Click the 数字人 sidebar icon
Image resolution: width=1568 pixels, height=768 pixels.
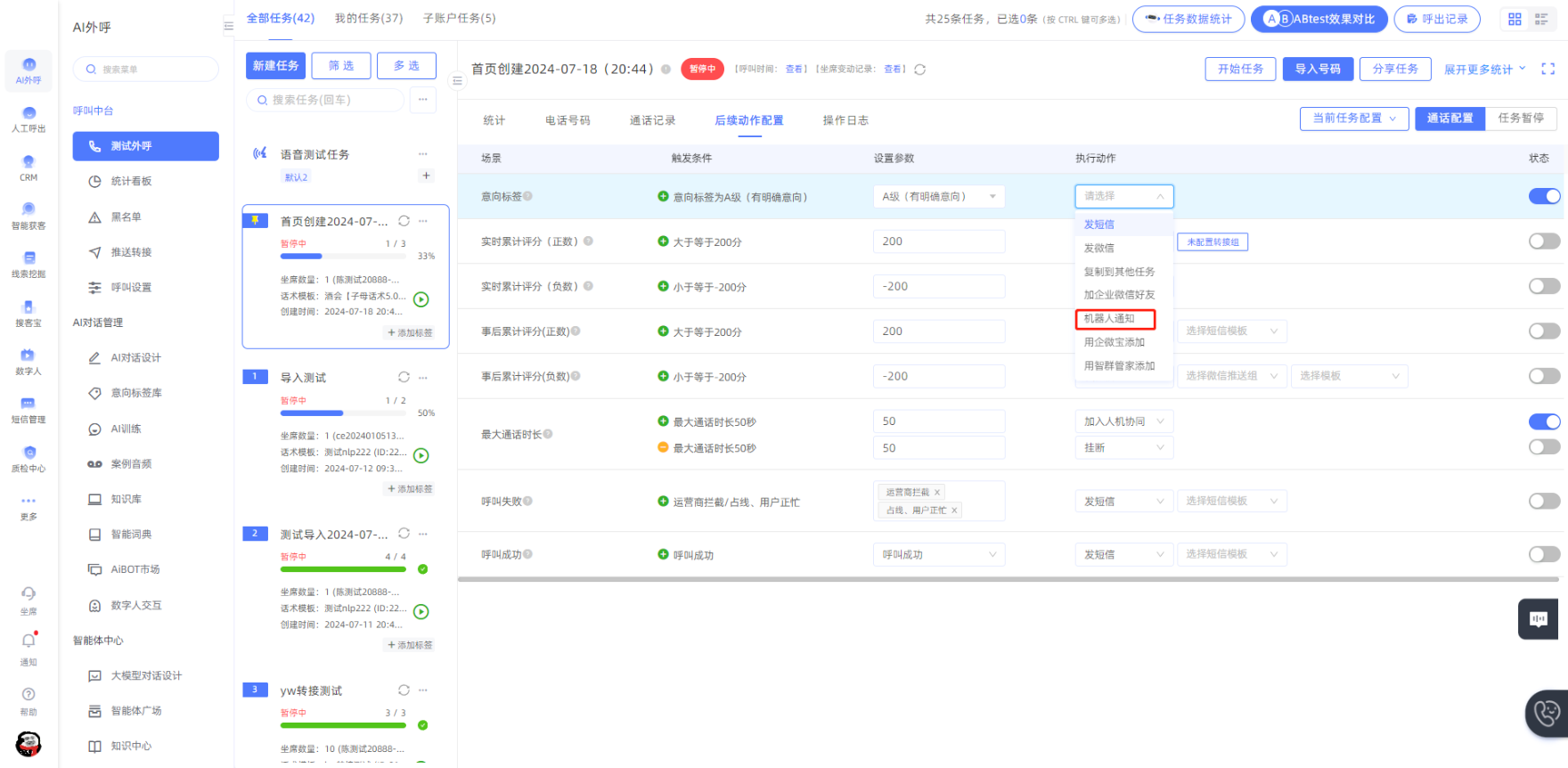[x=29, y=361]
